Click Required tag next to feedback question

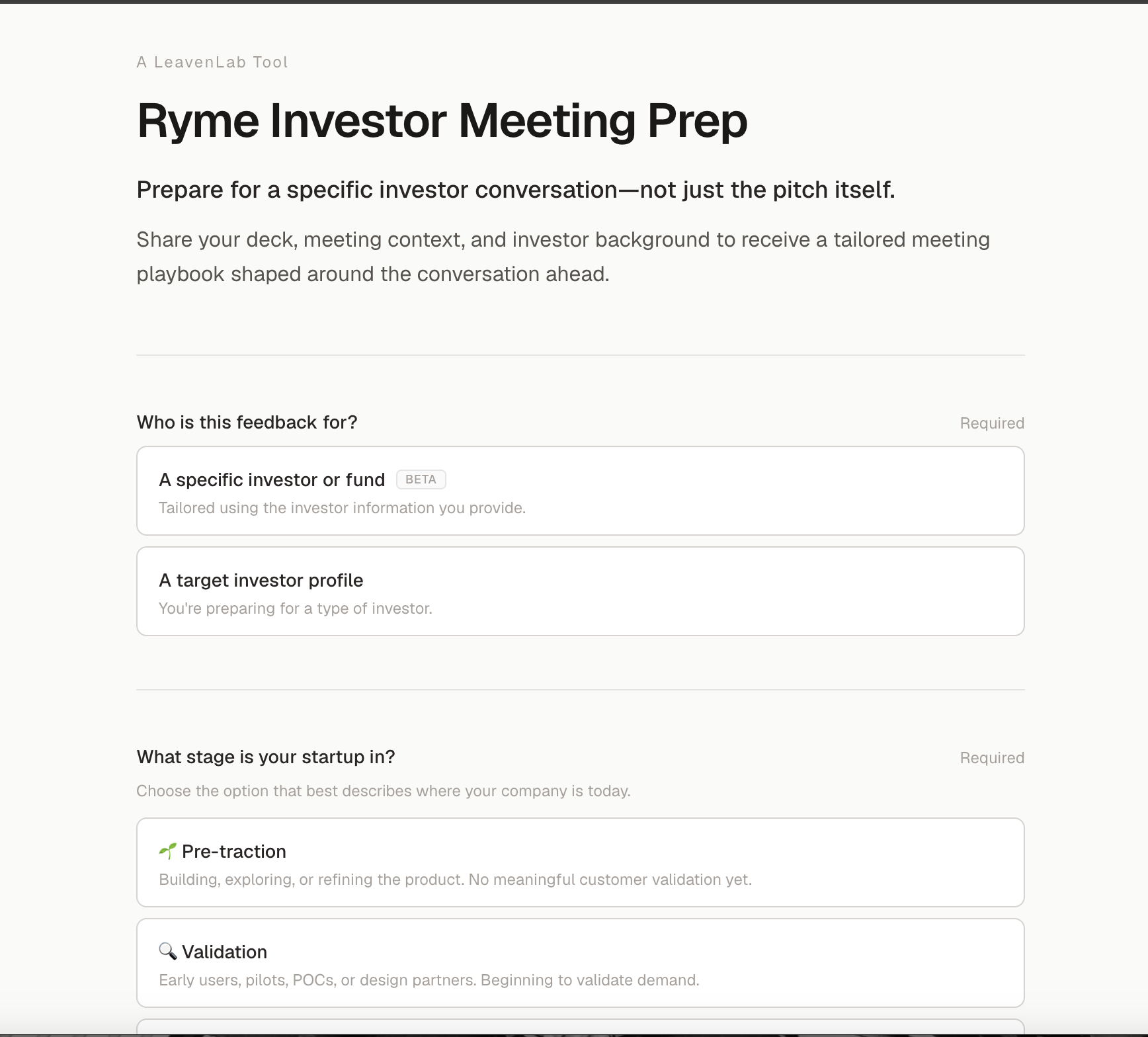coord(992,423)
